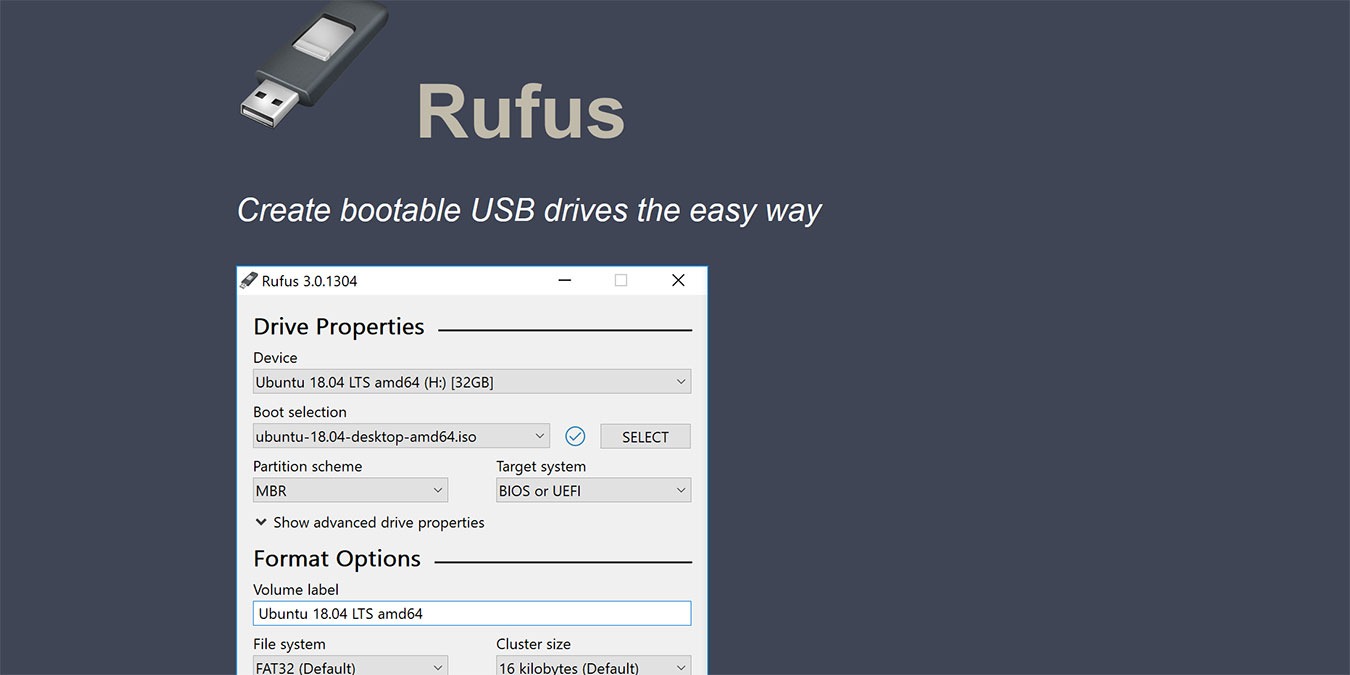
Task: Click the green checkmark validation icon
Action: click(574, 436)
